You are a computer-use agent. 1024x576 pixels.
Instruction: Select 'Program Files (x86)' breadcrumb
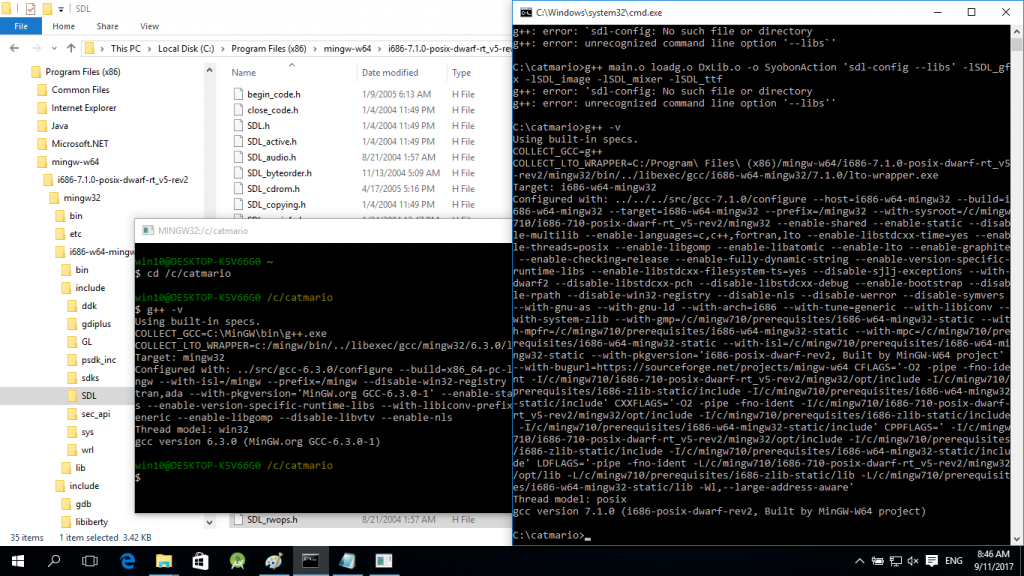tap(268, 48)
